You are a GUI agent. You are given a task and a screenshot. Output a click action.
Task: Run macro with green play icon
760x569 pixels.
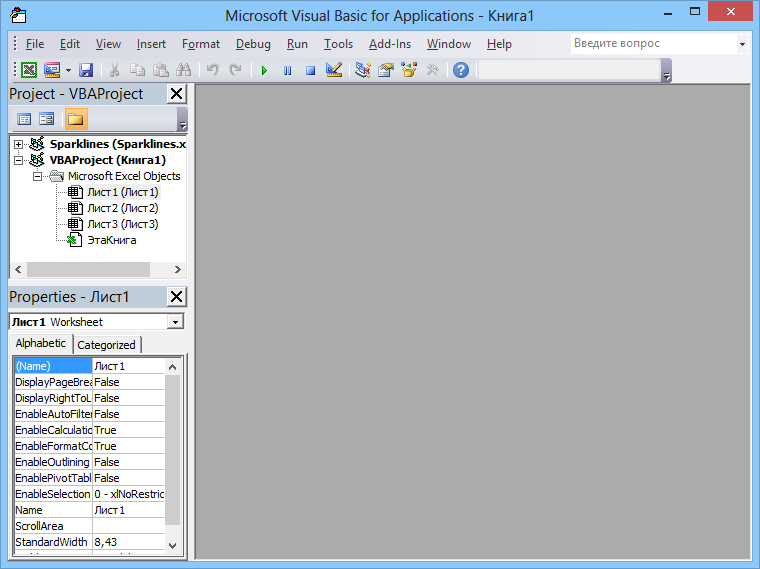[264, 71]
